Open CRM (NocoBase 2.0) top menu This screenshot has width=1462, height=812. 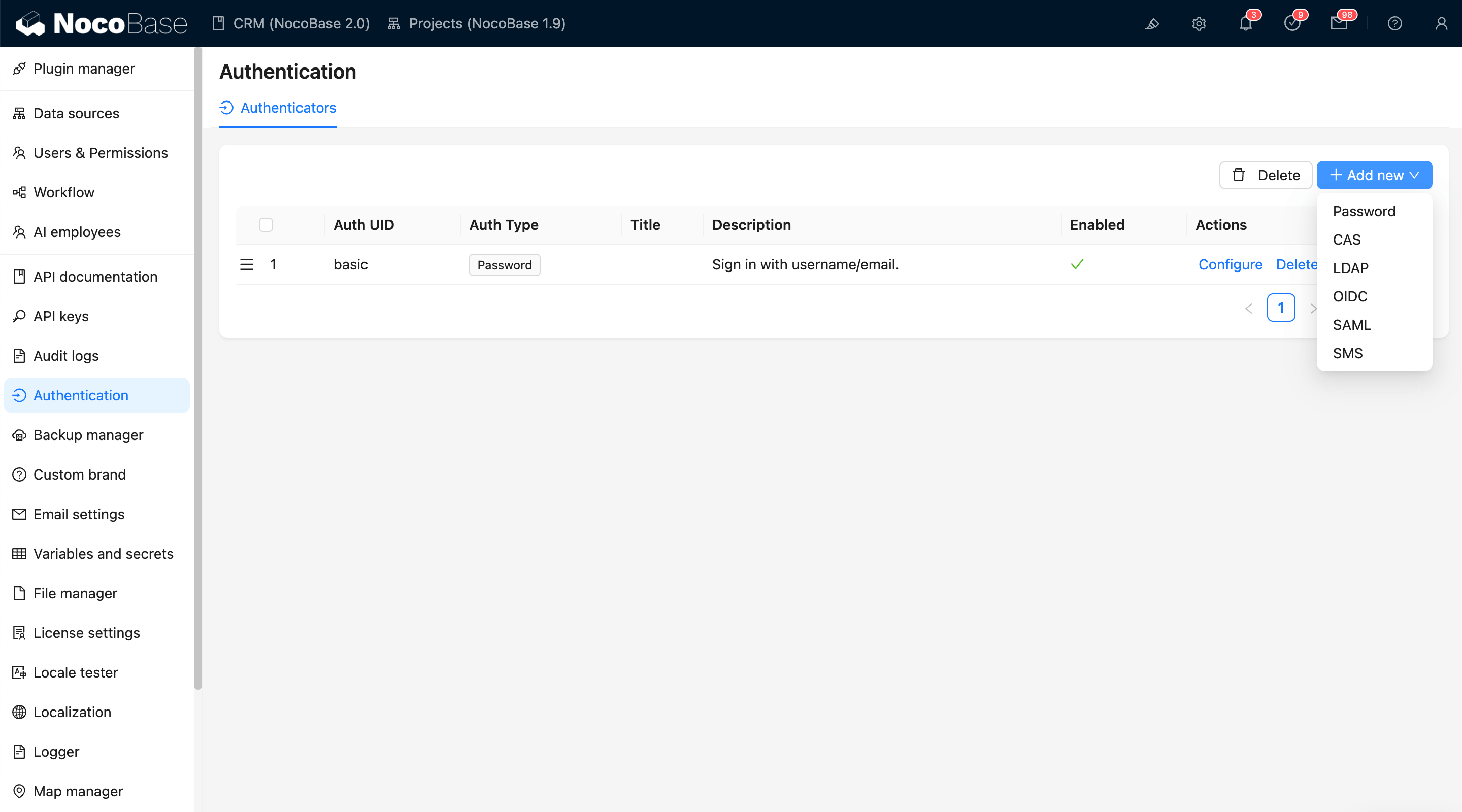pyautogui.click(x=291, y=24)
